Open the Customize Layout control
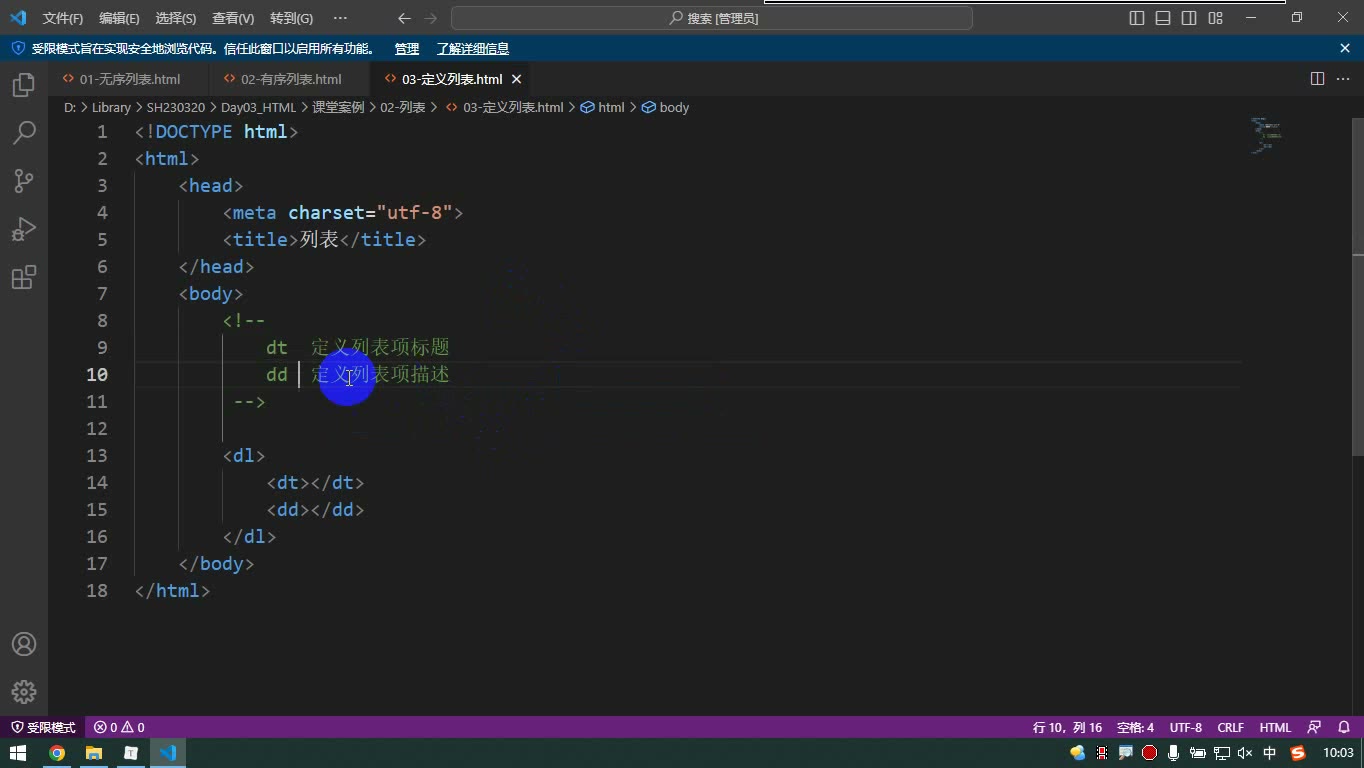This screenshot has width=1364, height=768. pyautogui.click(x=1215, y=18)
